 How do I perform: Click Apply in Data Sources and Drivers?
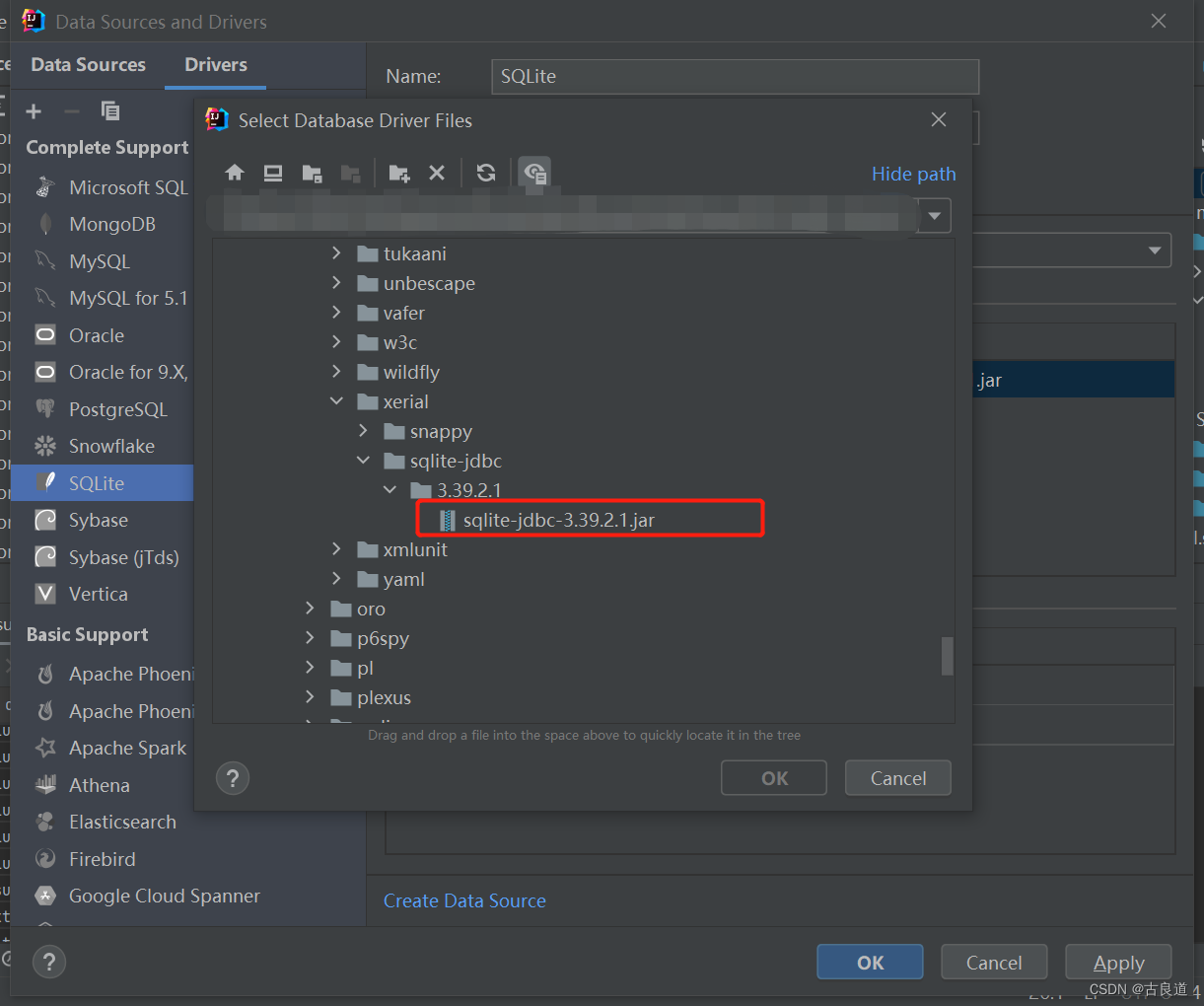(1118, 963)
